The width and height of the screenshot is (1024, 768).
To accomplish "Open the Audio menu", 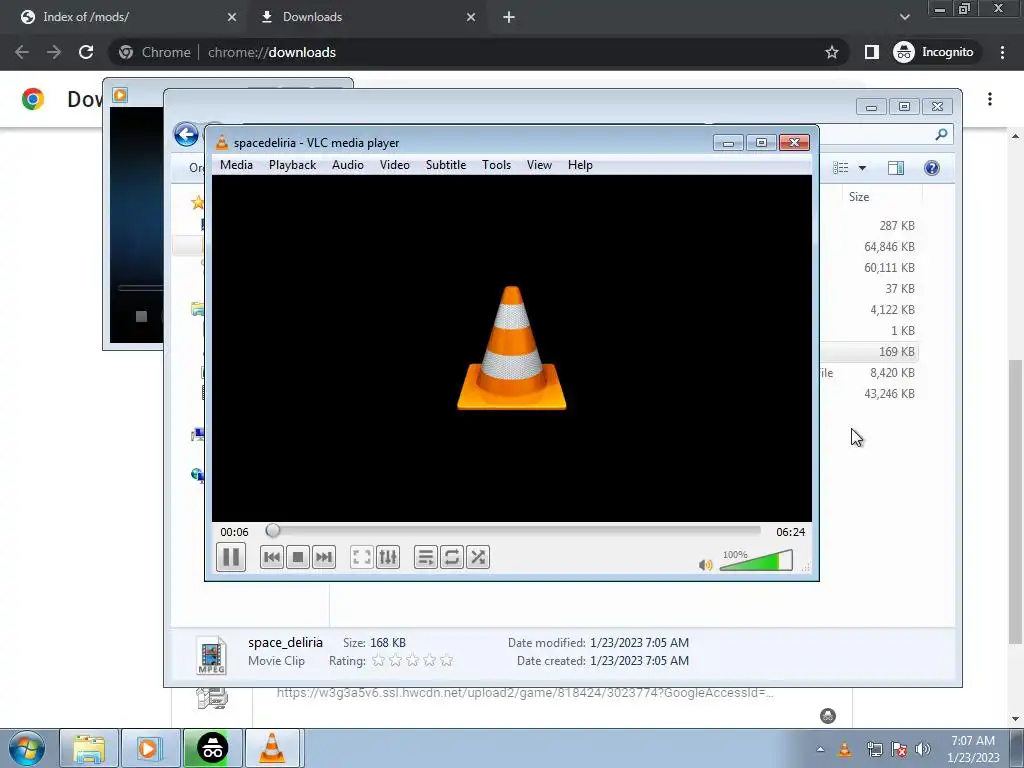I will (x=347, y=165).
